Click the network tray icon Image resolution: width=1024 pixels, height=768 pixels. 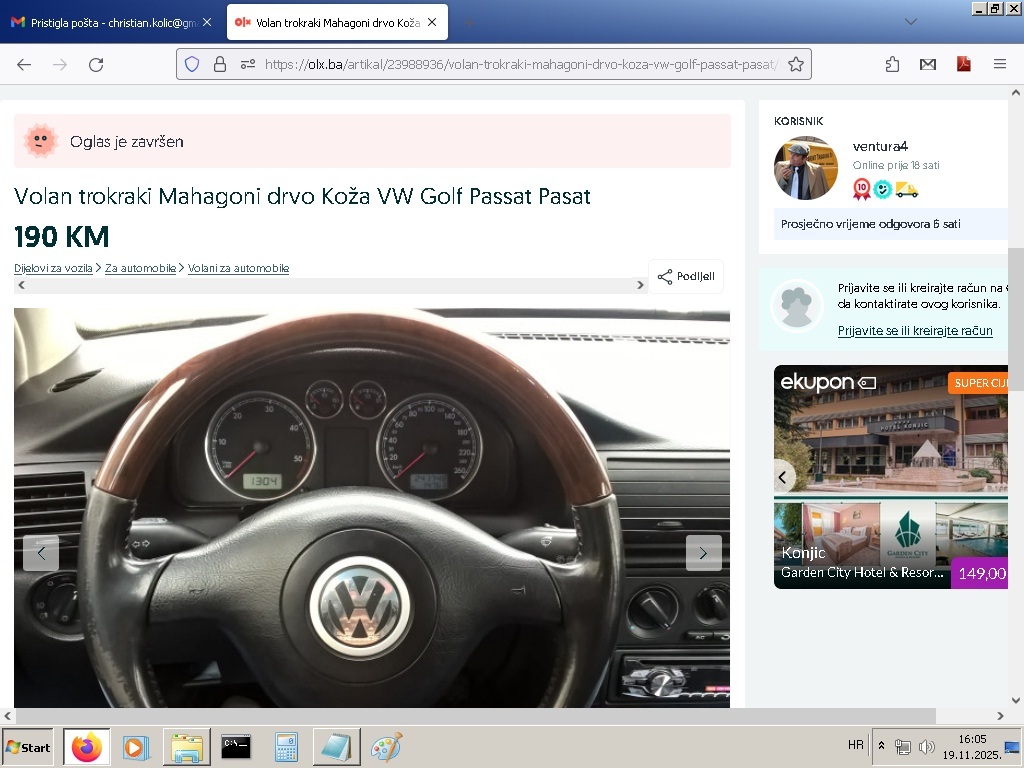pyautogui.click(x=903, y=746)
